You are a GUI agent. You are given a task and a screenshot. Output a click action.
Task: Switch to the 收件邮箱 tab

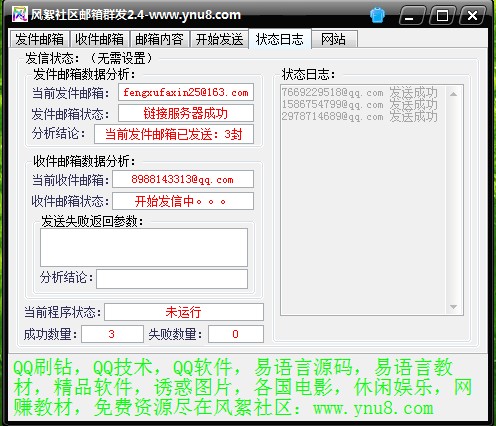click(99, 39)
